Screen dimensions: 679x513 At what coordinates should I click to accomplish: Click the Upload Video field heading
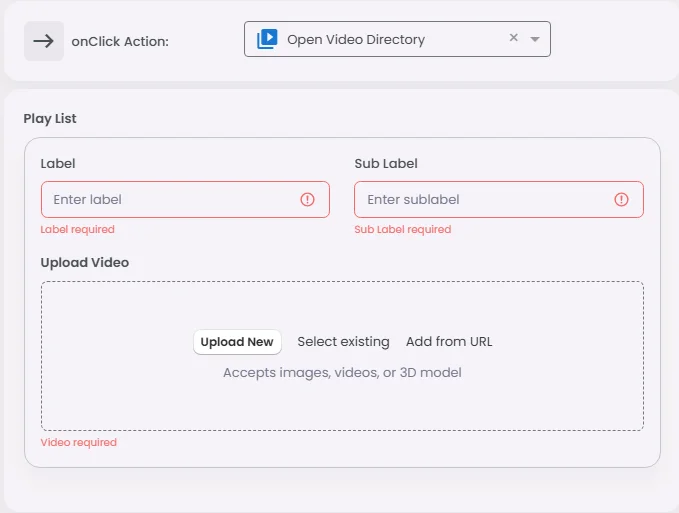coord(85,262)
